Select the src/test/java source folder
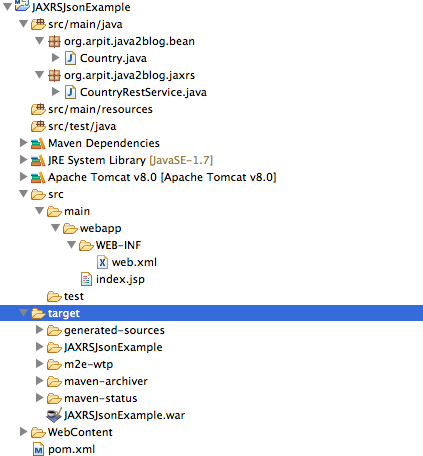423x456 pixels. tap(74, 126)
